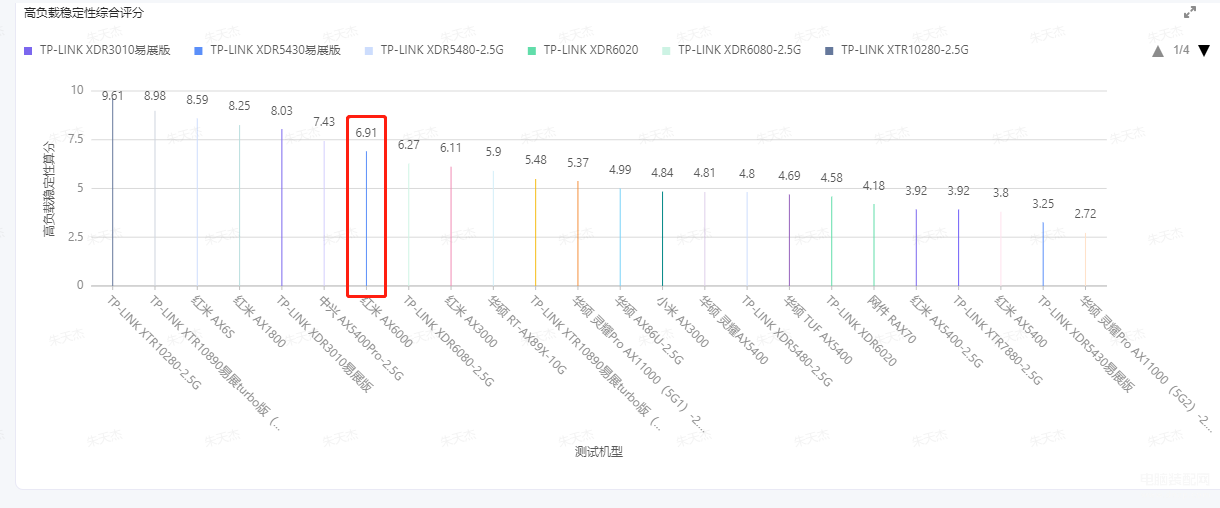Viewport: 1220px width, 508px height.
Task: Select the bar valued 9.61
Action: point(112,192)
